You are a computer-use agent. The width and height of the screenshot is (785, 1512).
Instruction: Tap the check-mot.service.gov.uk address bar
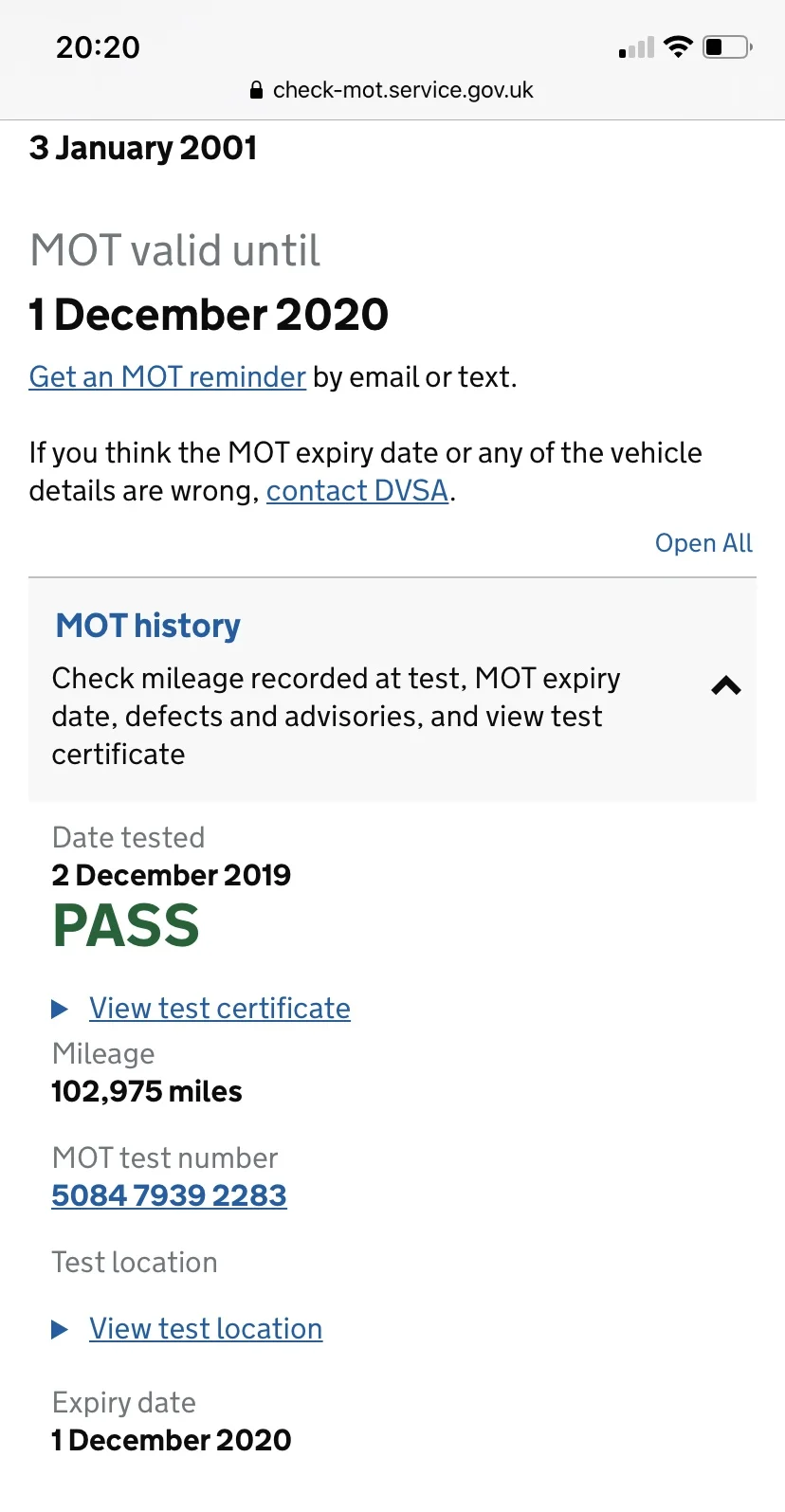[392, 90]
